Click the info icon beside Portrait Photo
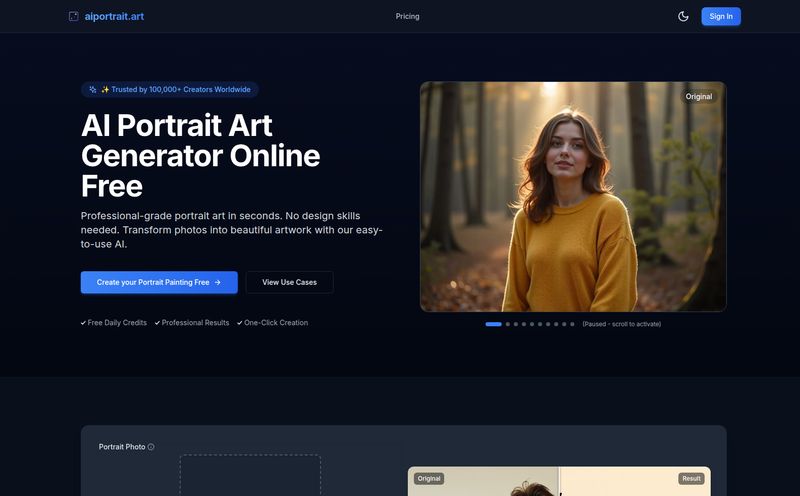The height and width of the screenshot is (496, 800). (151, 447)
